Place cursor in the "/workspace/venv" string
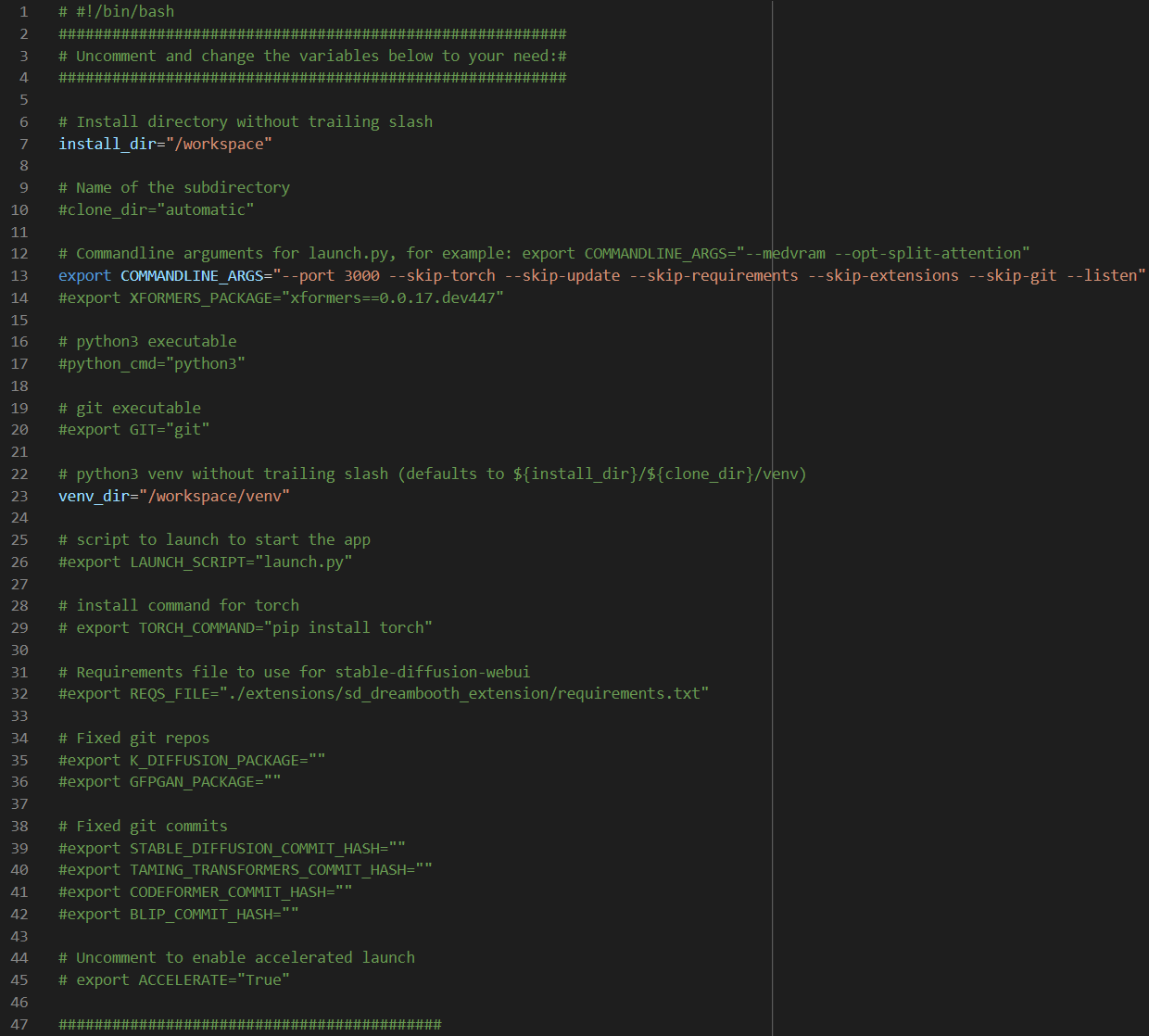Image resolution: width=1149 pixels, height=1036 pixels. 219,496
